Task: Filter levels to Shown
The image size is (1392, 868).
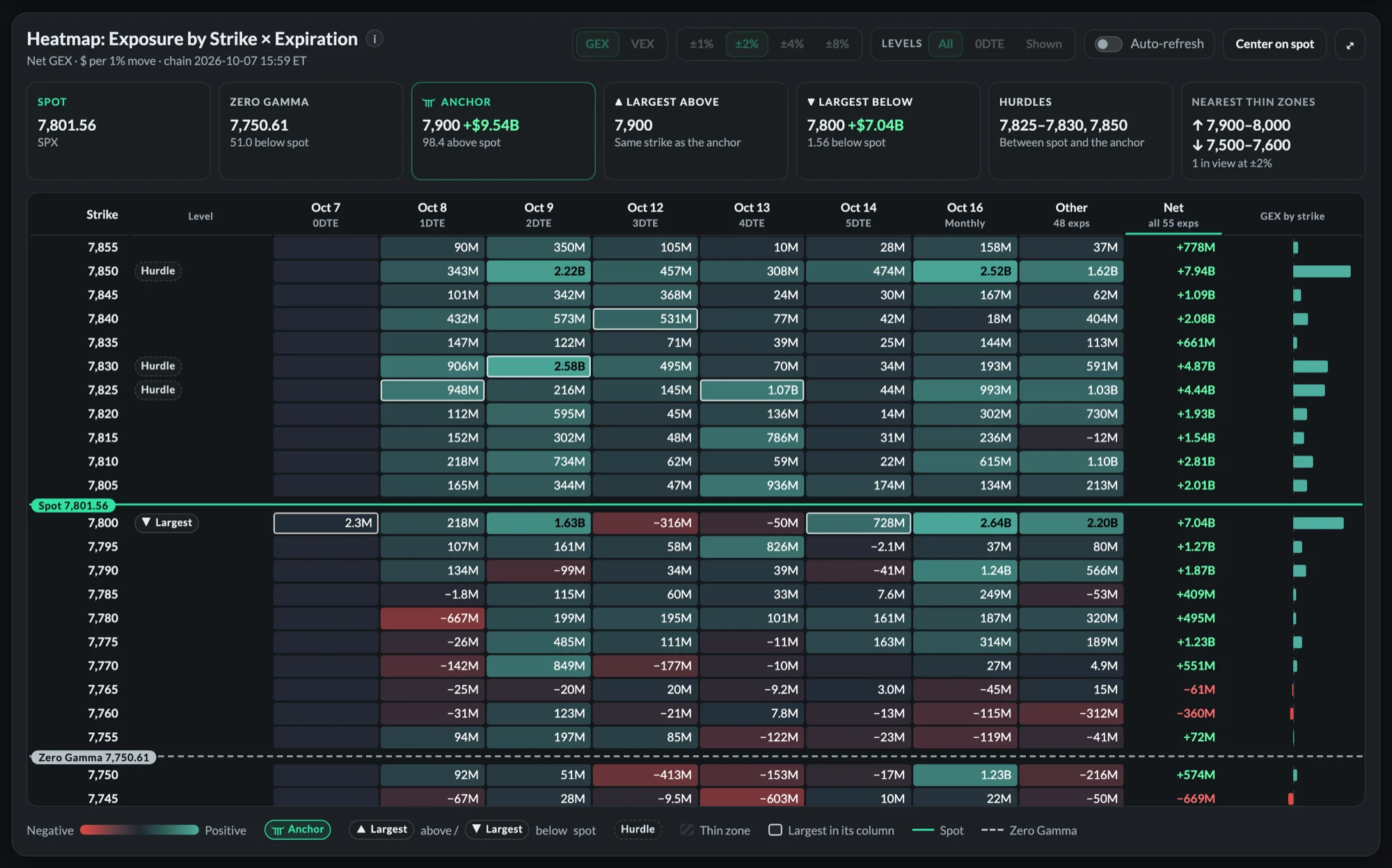Action: point(1043,44)
